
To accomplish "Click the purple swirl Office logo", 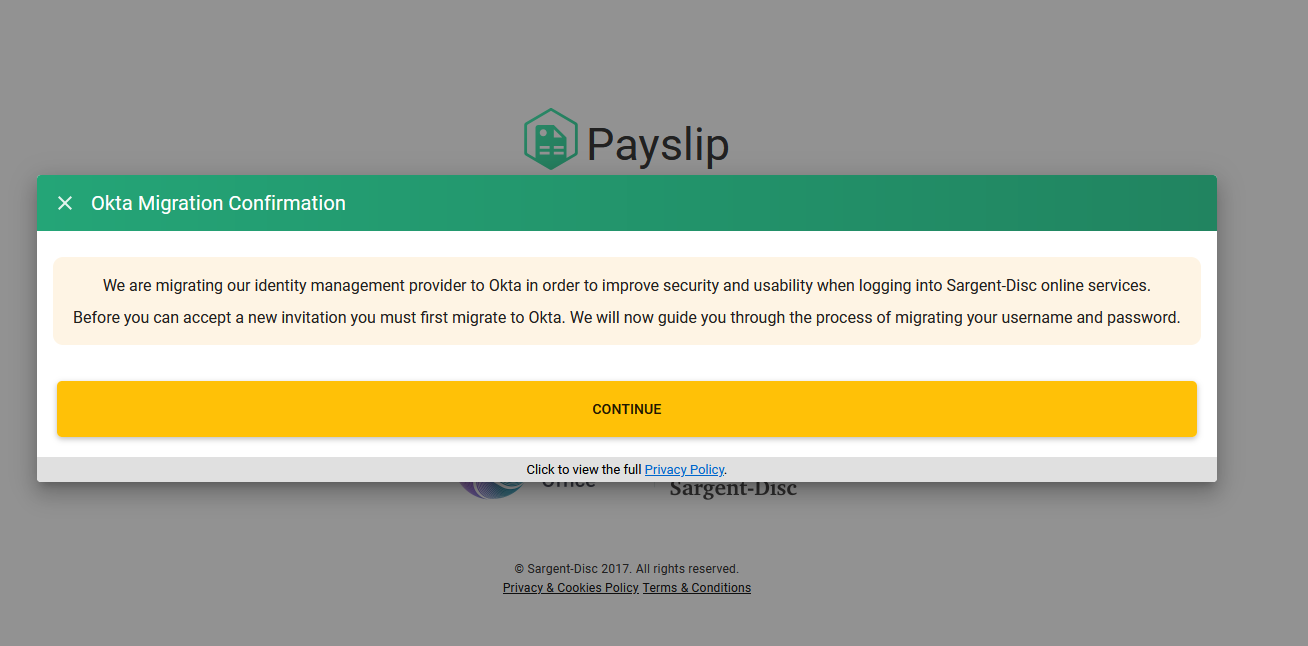I will [490, 490].
